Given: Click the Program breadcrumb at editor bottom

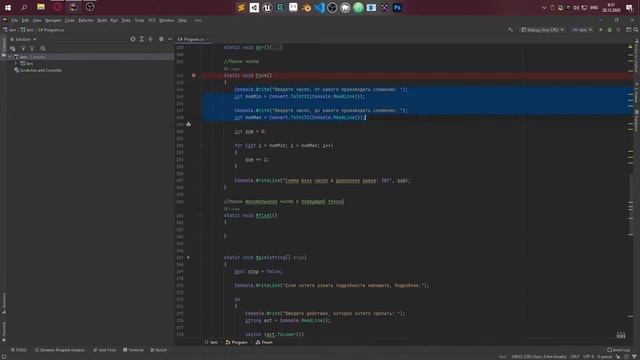Looking at the screenshot, I should click(x=236, y=342).
